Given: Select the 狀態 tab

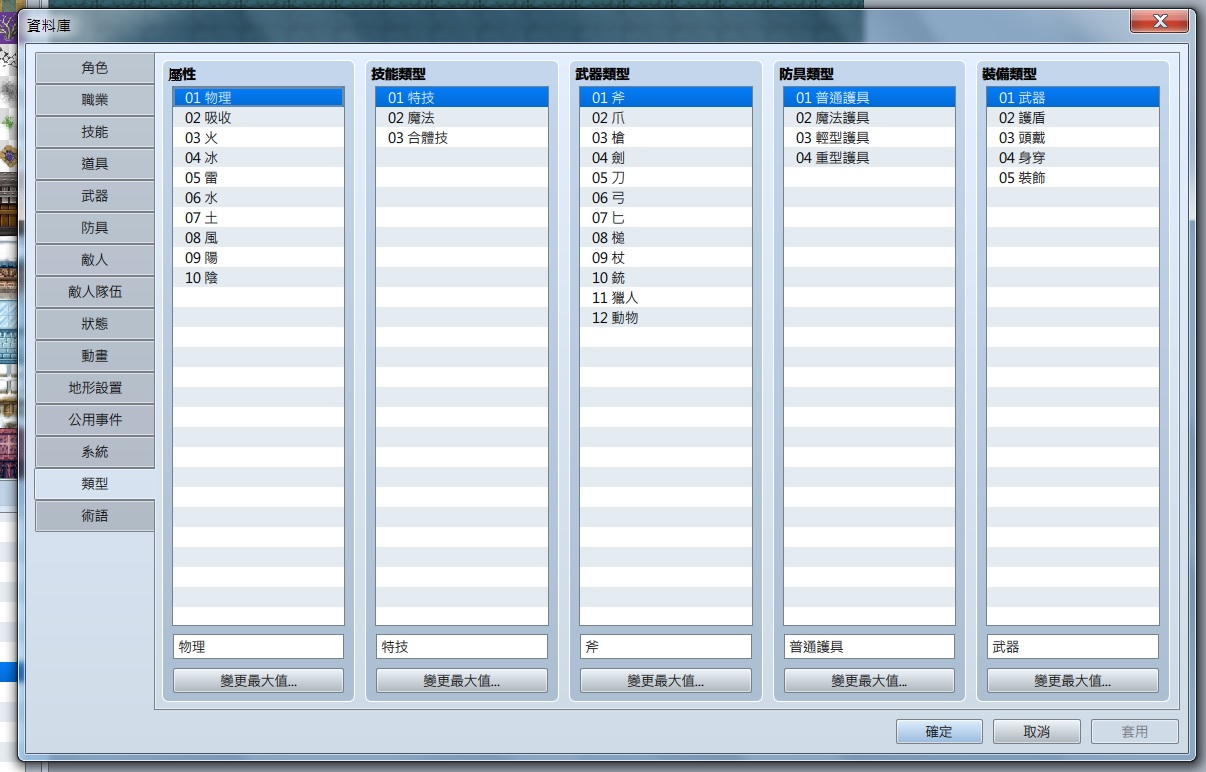Looking at the screenshot, I should tap(95, 324).
